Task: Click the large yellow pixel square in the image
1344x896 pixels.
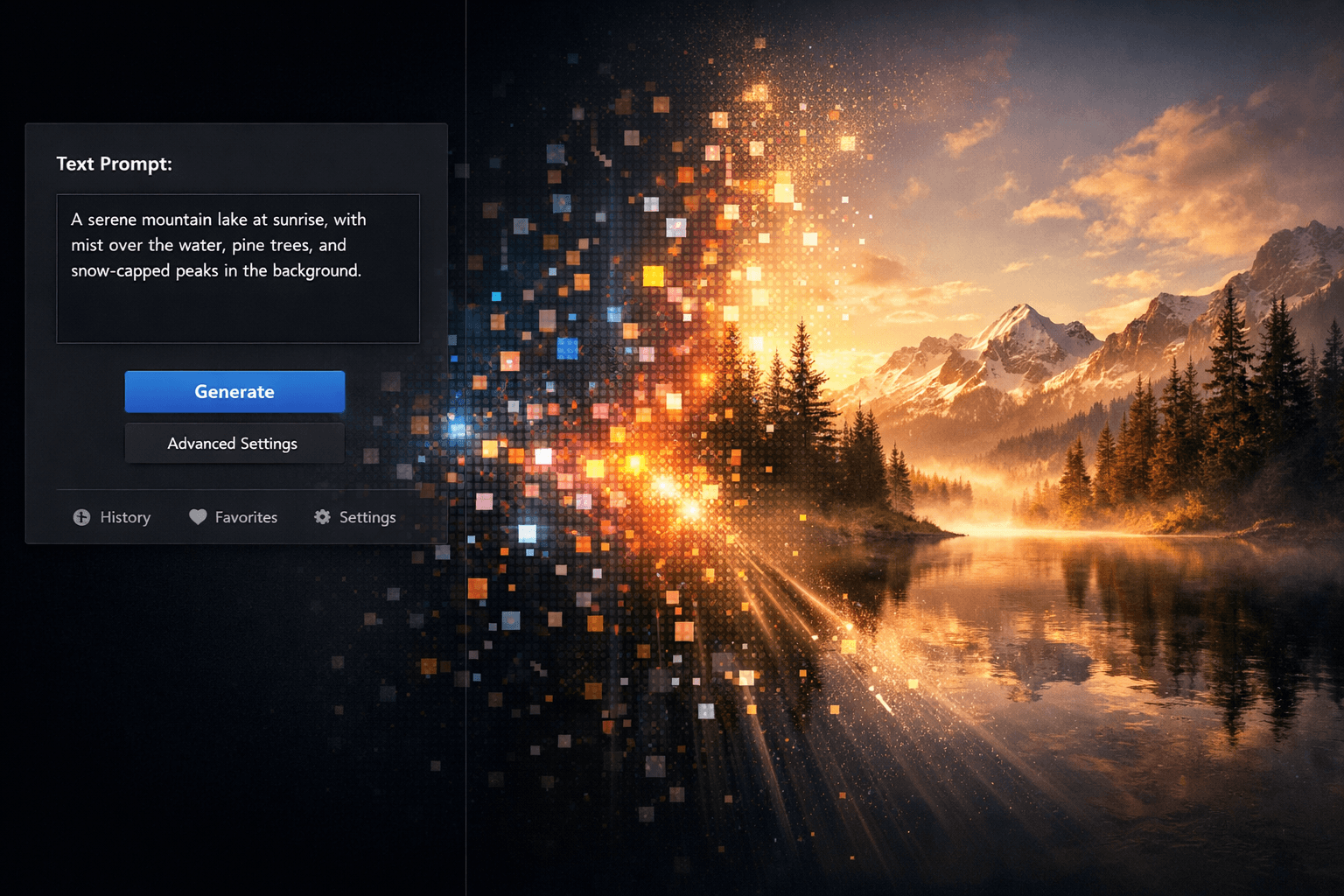Action: pyautogui.click(x=653, y=276)
